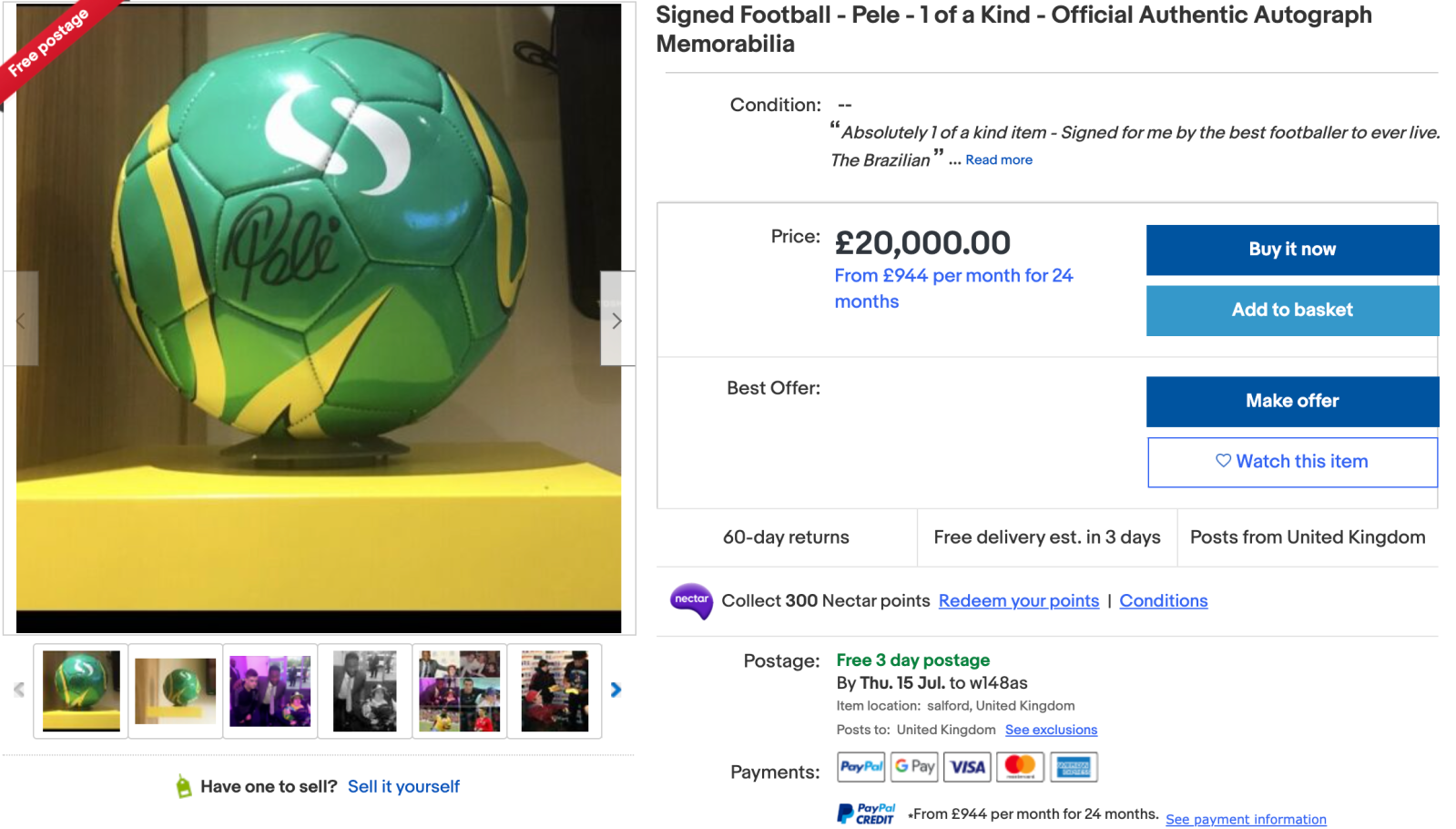Show next main product image

click(616, 320)
